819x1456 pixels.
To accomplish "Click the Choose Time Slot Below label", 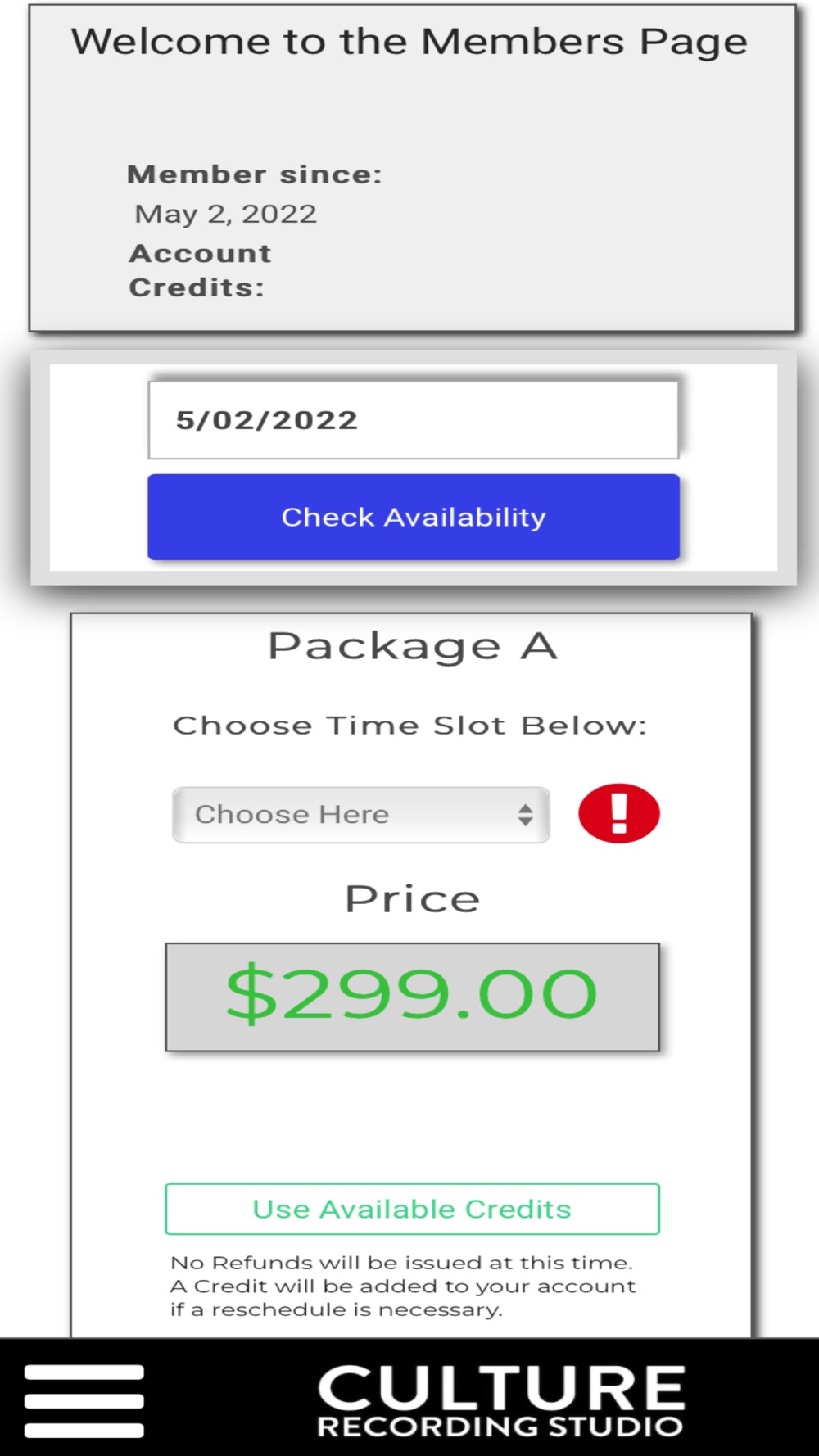I will click(409, 726).
